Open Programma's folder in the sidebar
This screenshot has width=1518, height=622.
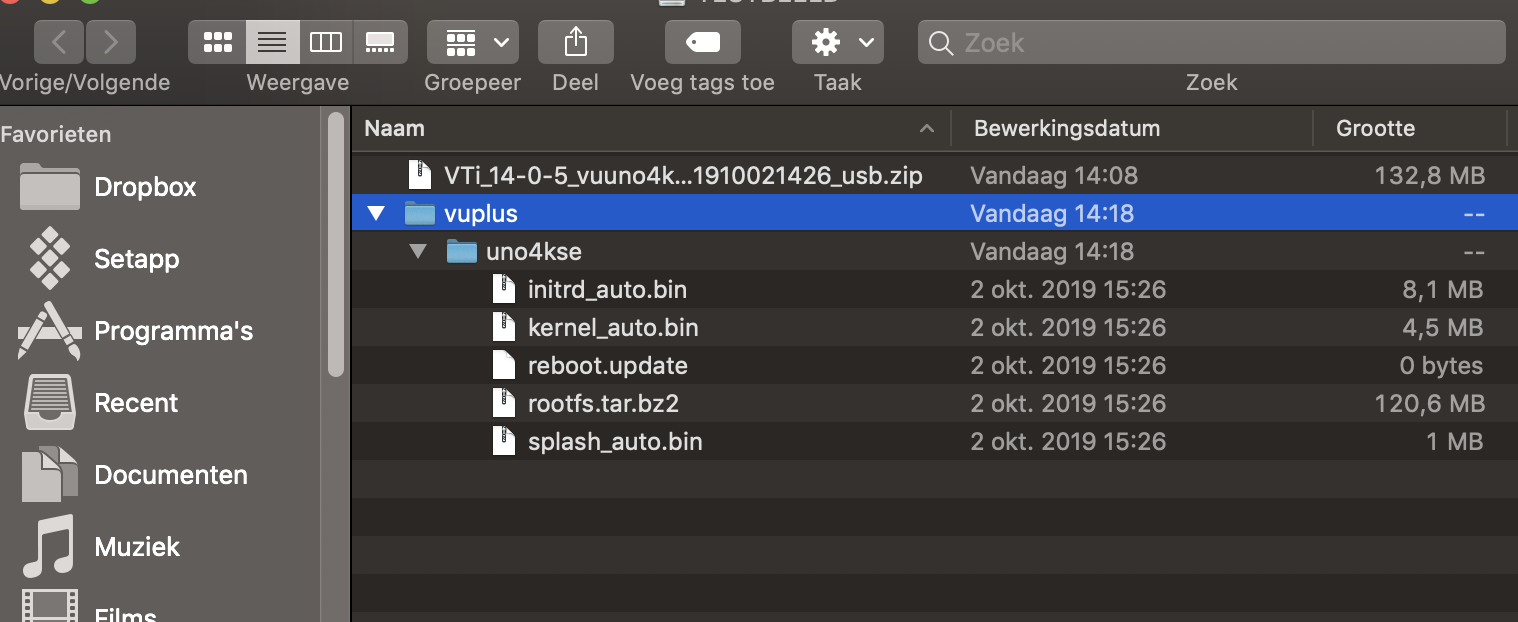pyautogui.click(x=173, y=331)
